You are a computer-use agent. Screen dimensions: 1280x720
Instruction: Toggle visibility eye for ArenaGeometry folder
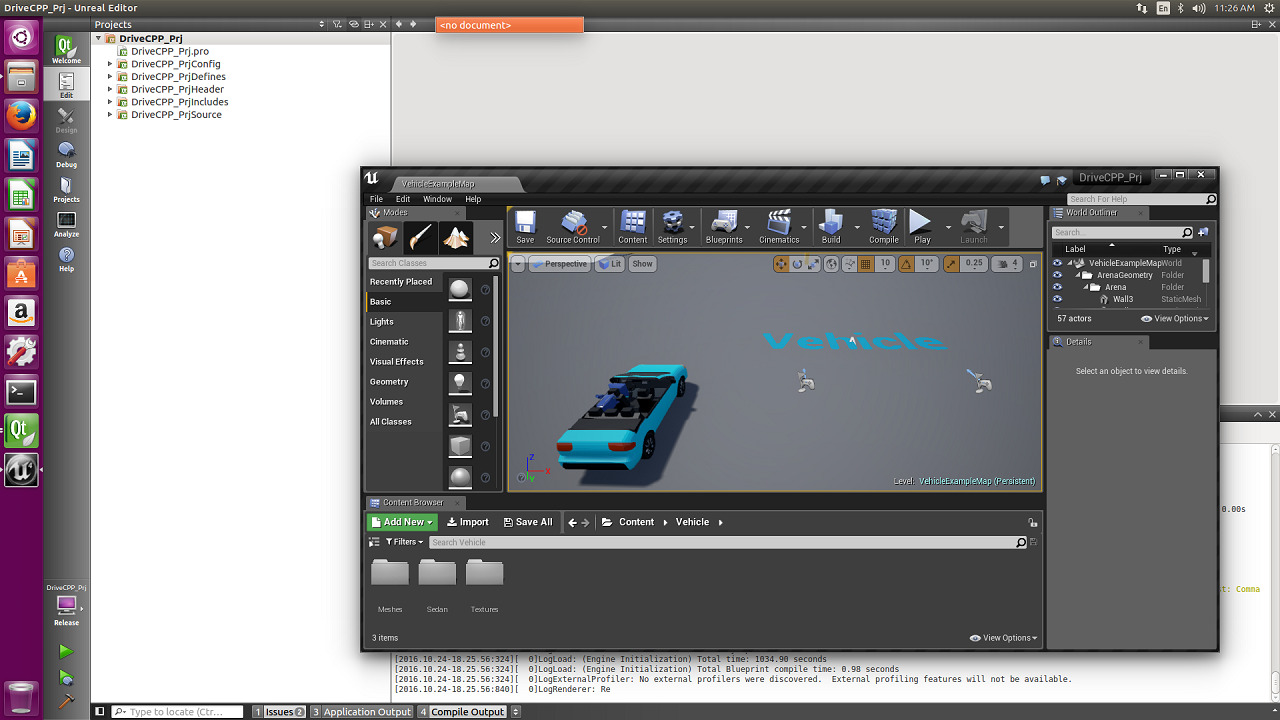1057,275
